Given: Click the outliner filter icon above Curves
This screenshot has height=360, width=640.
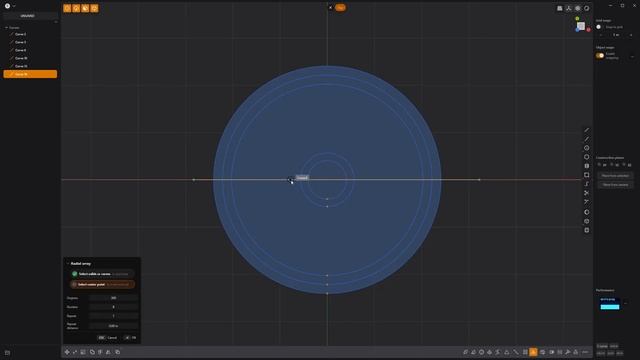Looking at the screenshot, I should pyautogui.click(x=56, y=22).
